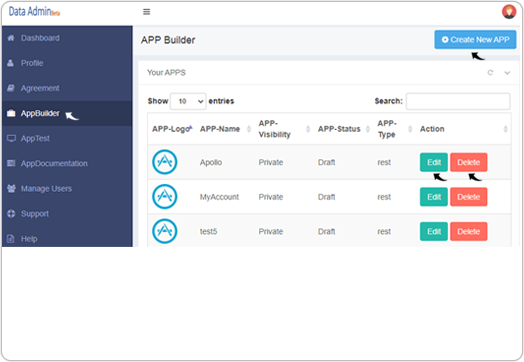Refresh the Your APPS panel
524x362 pixels.
coord(490,73)
